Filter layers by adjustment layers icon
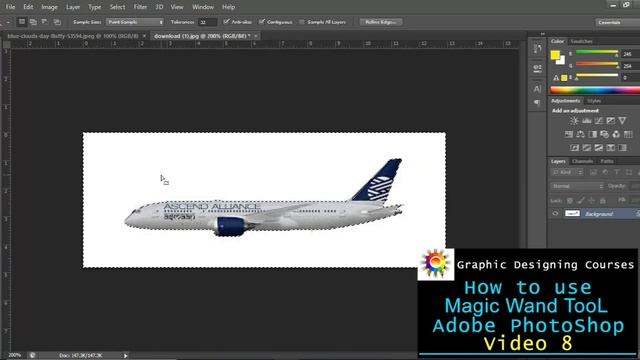640x360 pixels. [x=605, y=173]
